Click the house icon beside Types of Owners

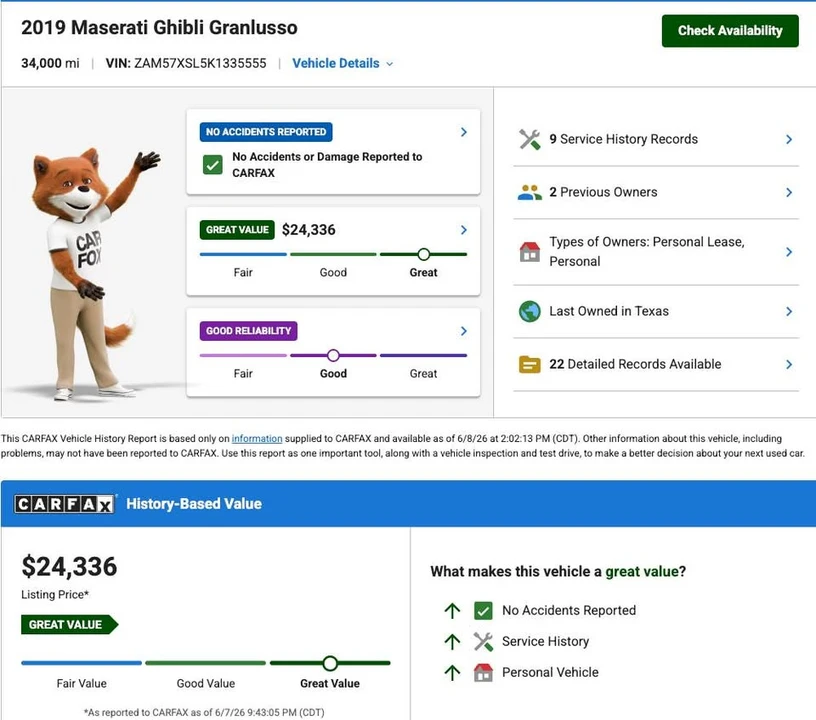(529, 252)
